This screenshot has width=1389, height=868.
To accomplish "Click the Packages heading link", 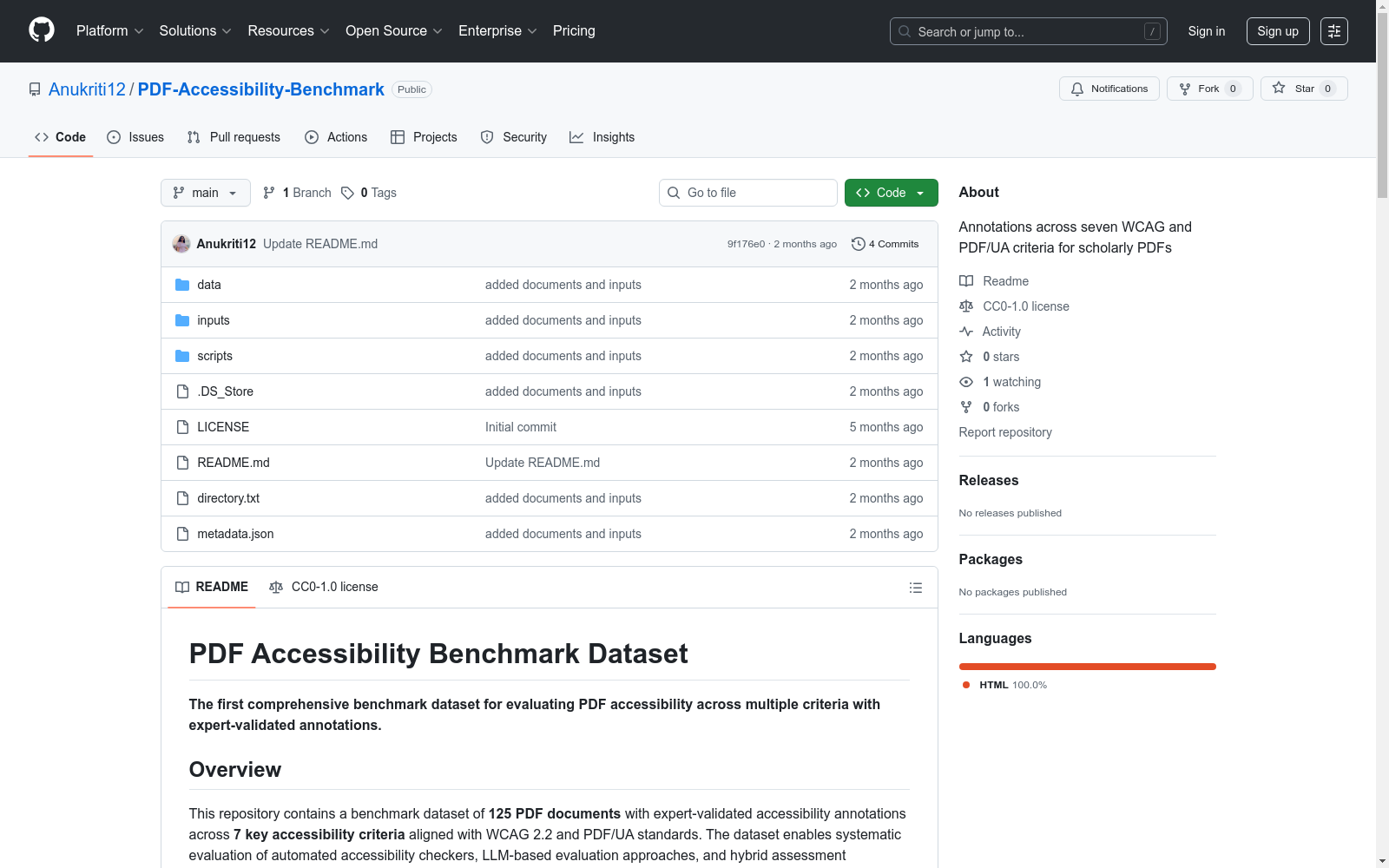I will click(x=991, y=559).
